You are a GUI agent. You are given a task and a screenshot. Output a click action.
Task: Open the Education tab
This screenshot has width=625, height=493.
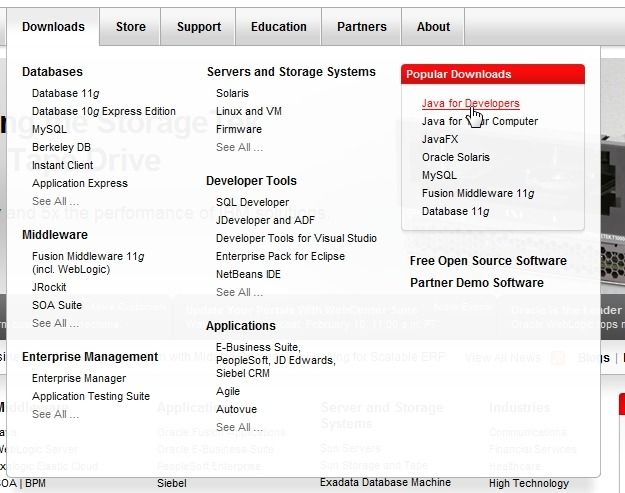[279, 27]
